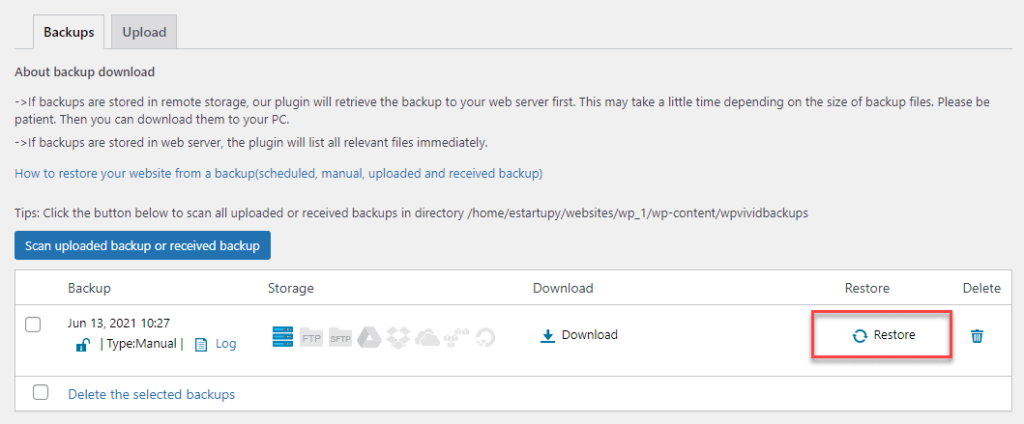1024x424 pixels.
Task: Click Delete the selected backups link
Action: tap(151, 394)
